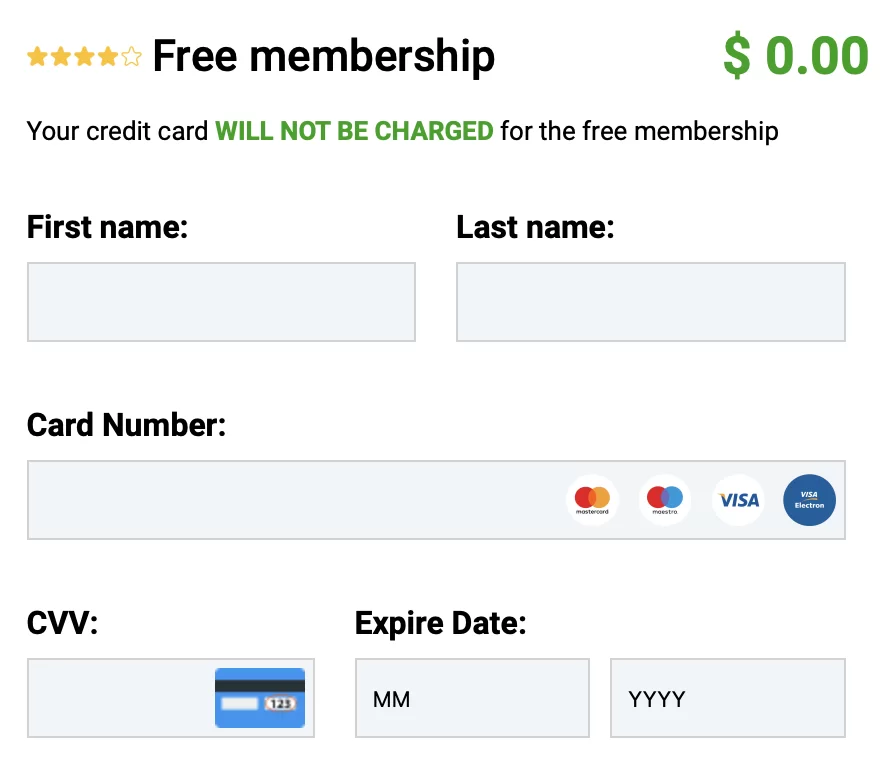This screenshot has height=760, width=886.
Task: Open the YYYY expiry year field
Action: tap(728, 698)
